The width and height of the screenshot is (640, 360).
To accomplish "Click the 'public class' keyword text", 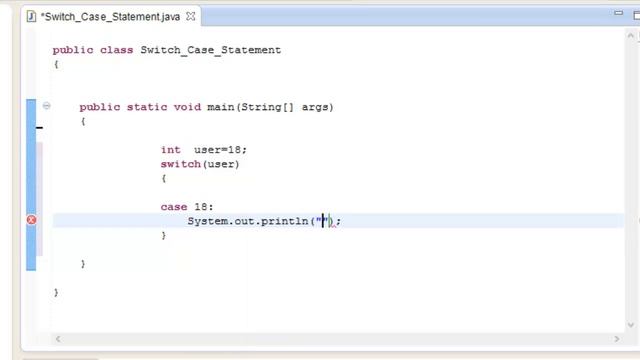I will (x=93, y=50).
